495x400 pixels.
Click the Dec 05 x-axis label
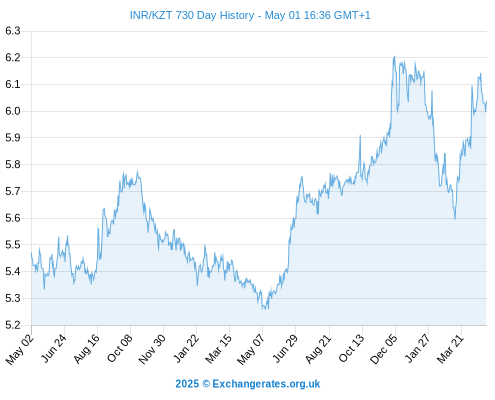coord(383,349)
